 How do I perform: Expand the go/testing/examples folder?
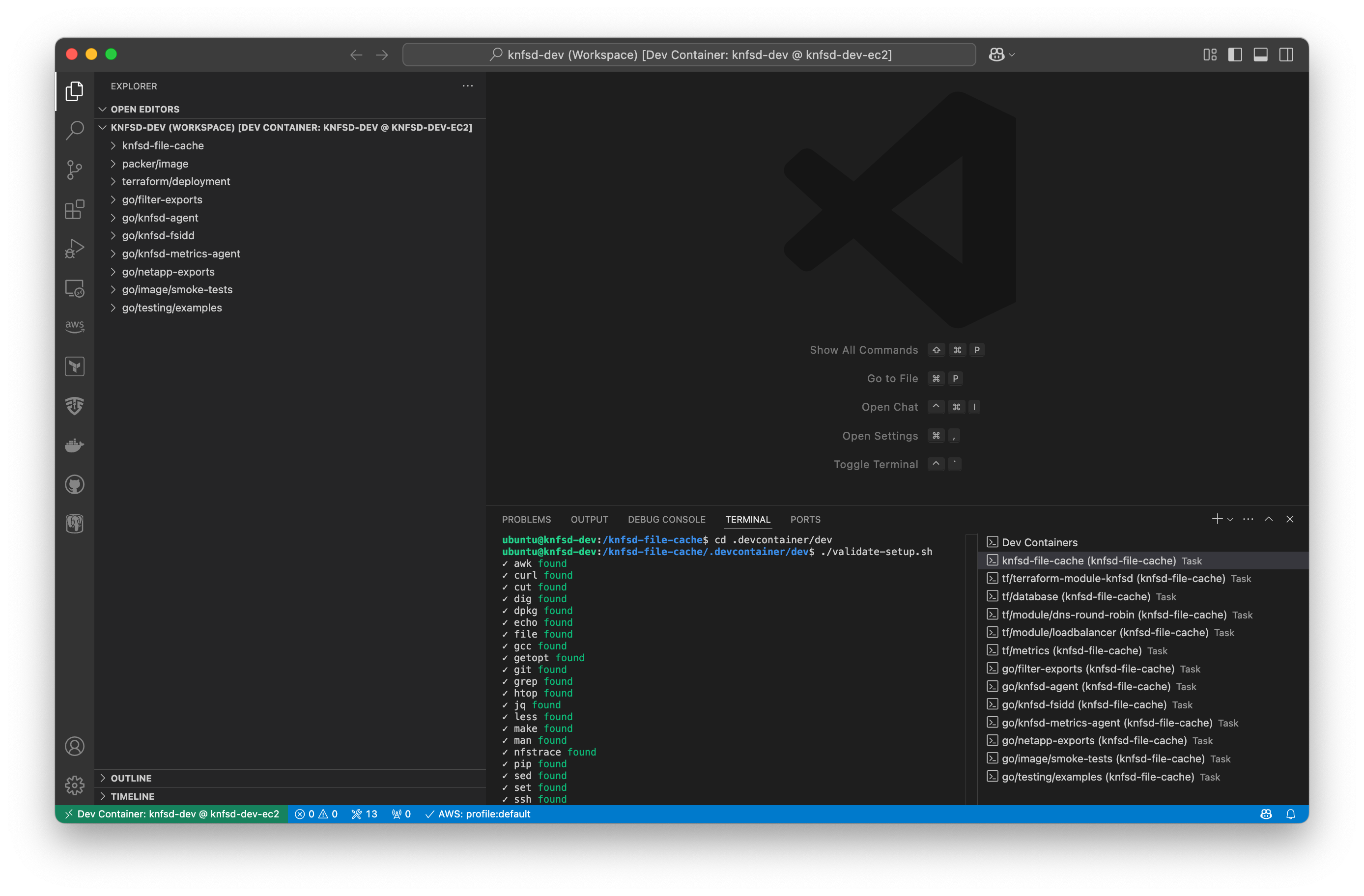tap(290, 308)
